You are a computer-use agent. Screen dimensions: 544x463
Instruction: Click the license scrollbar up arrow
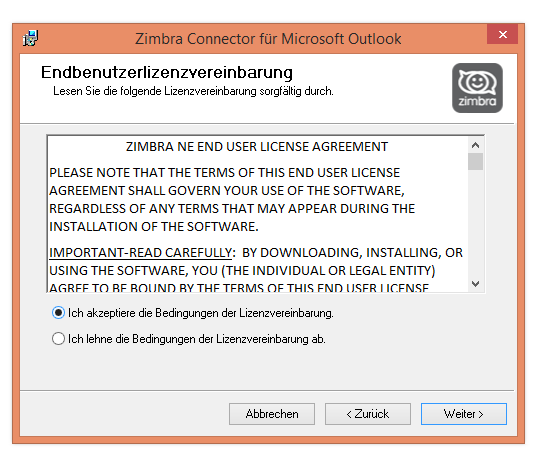pos(475,145)
